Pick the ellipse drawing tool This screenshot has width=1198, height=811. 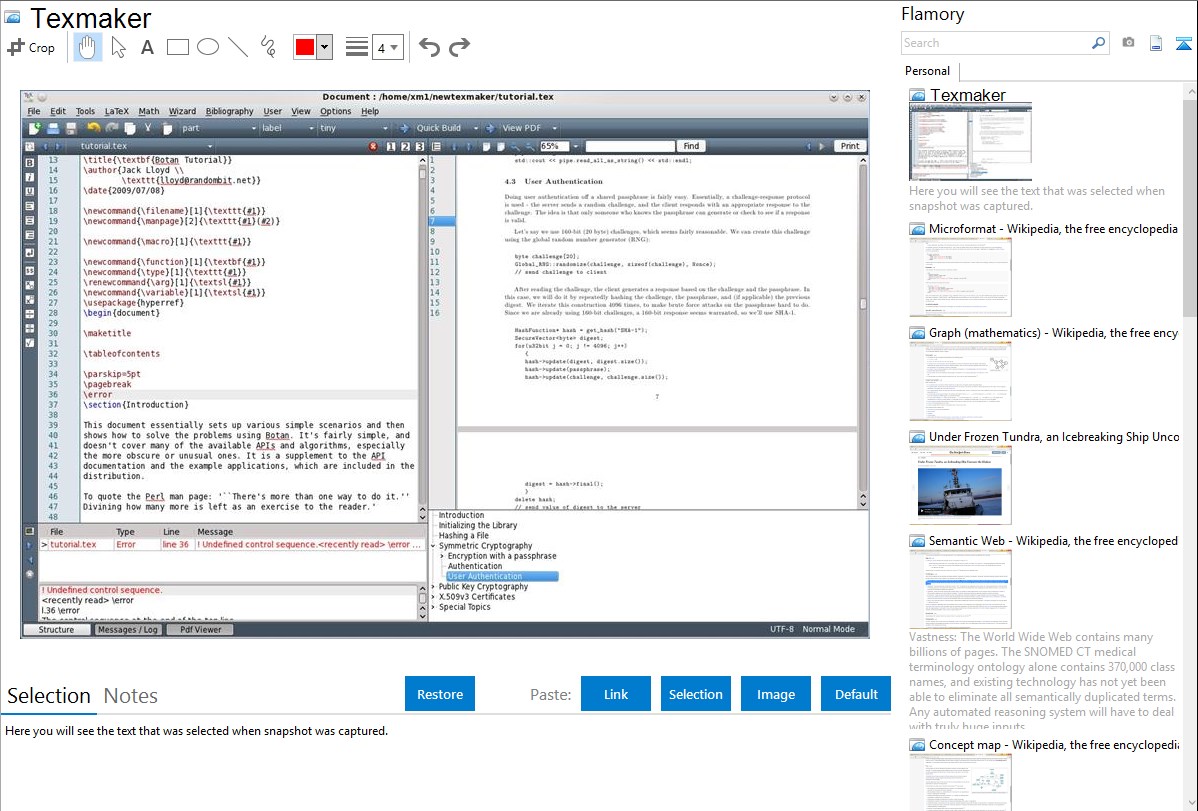coord(208,47)
